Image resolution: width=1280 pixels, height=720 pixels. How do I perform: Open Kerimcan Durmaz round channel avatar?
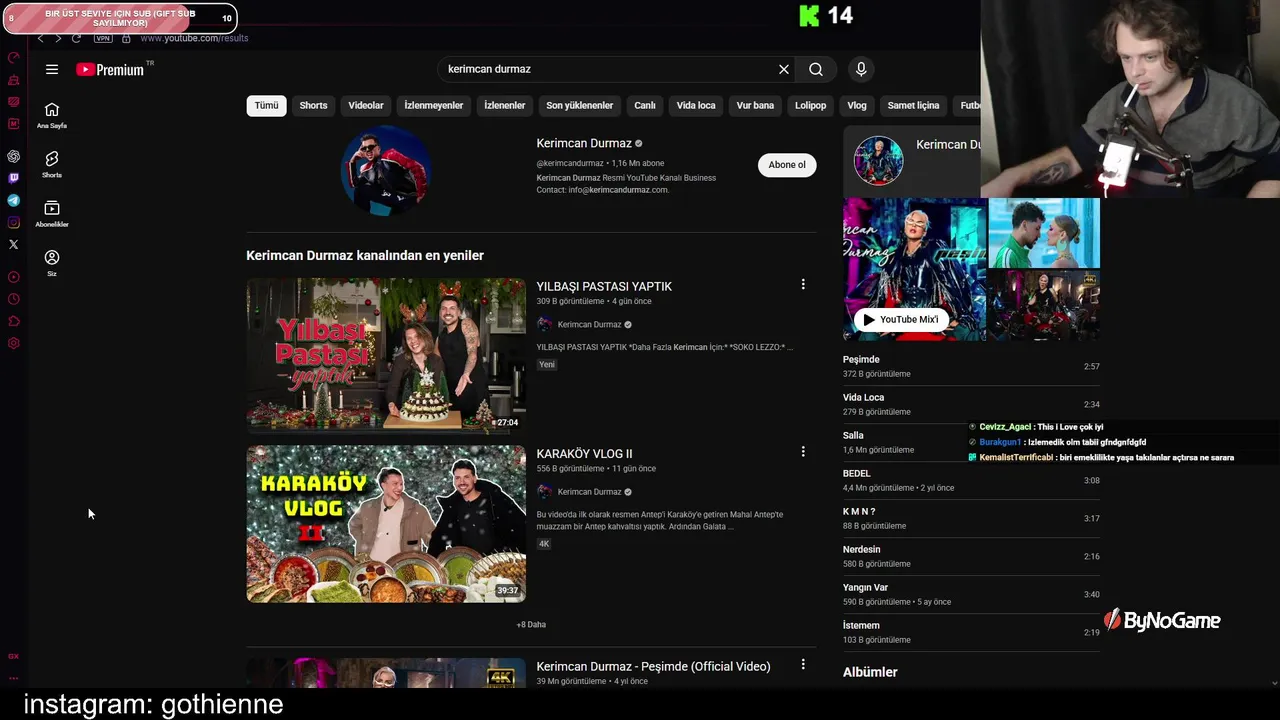386,170
